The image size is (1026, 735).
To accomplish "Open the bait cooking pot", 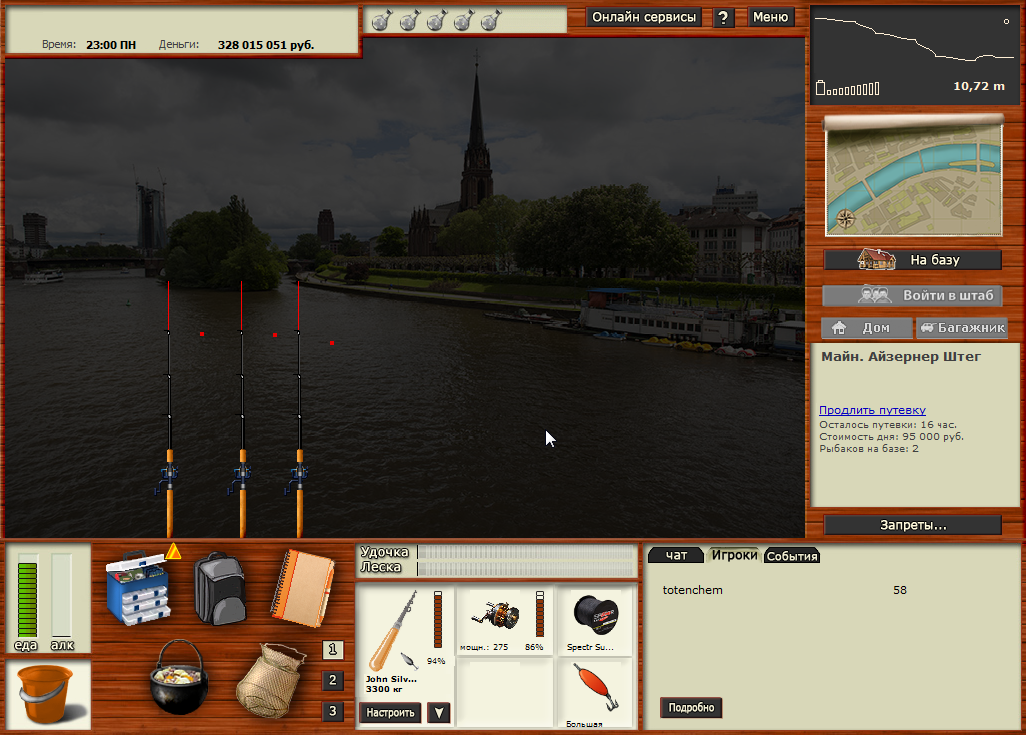I will point(179,677).
